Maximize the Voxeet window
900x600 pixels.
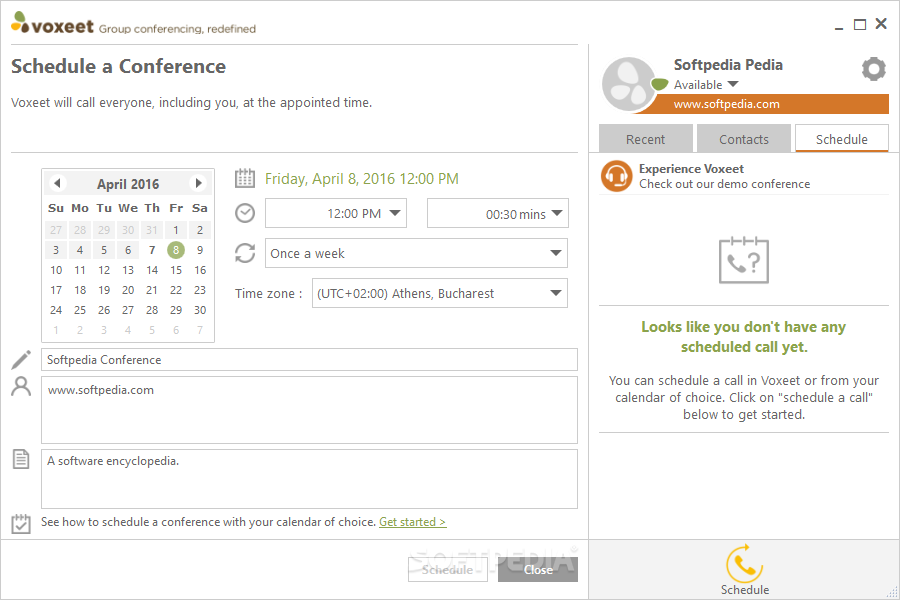pos(860,24)
